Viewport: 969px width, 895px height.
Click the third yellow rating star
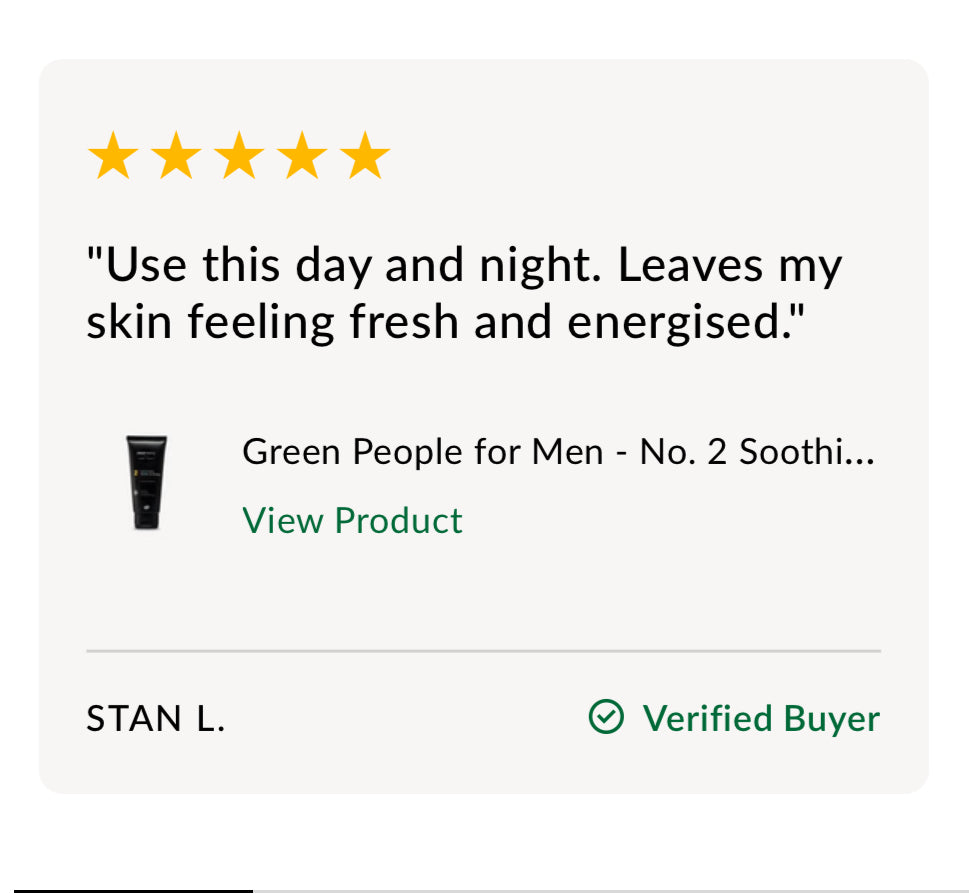[239, 155]
